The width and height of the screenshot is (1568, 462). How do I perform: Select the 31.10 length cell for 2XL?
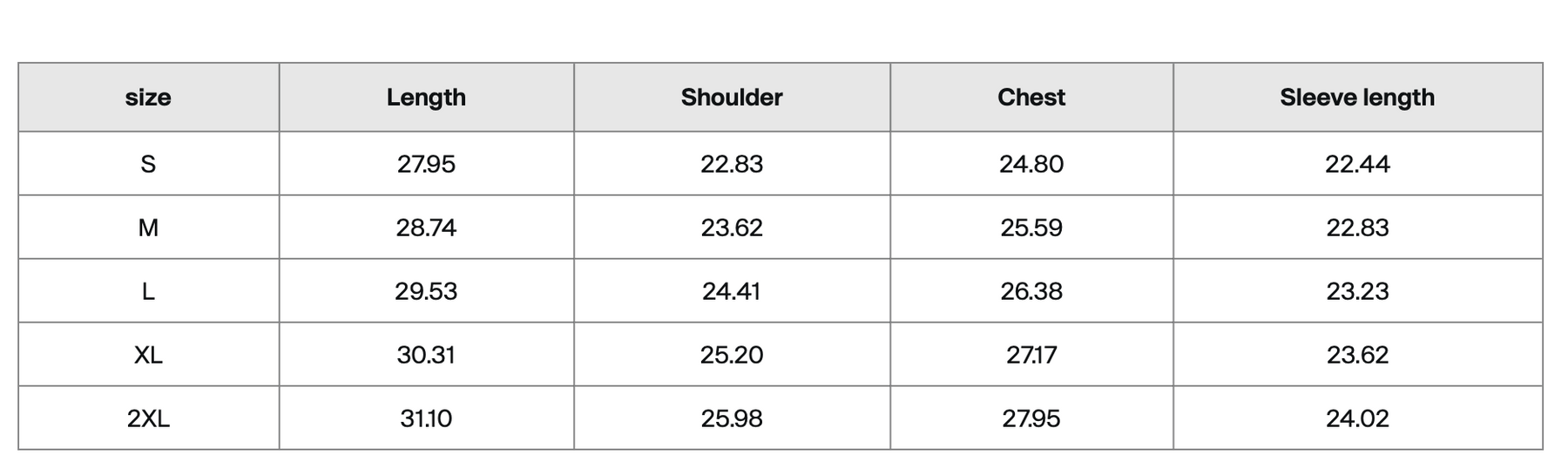(426, 418)
